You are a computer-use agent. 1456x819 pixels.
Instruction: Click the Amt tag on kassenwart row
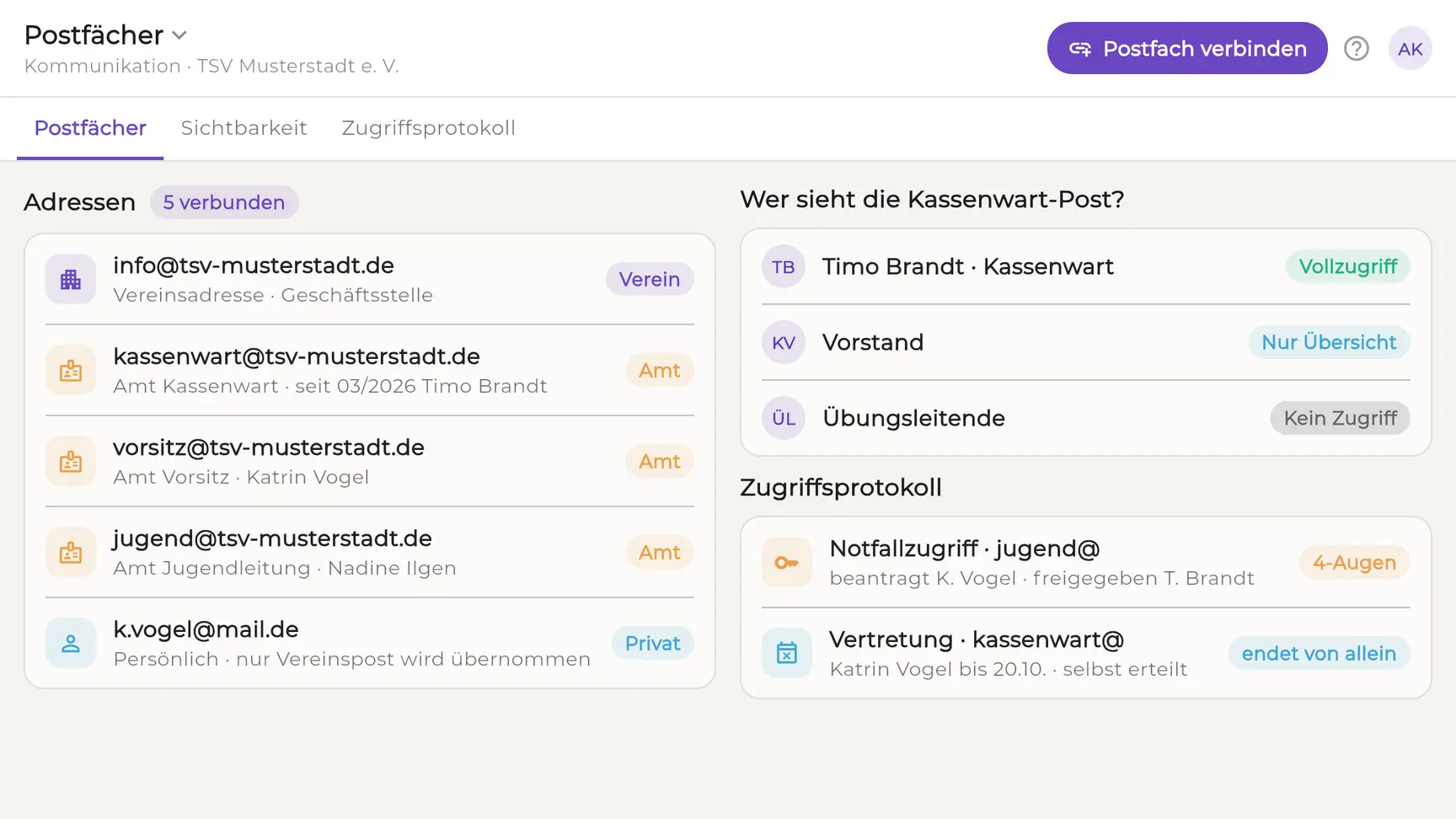pos(660,370)
